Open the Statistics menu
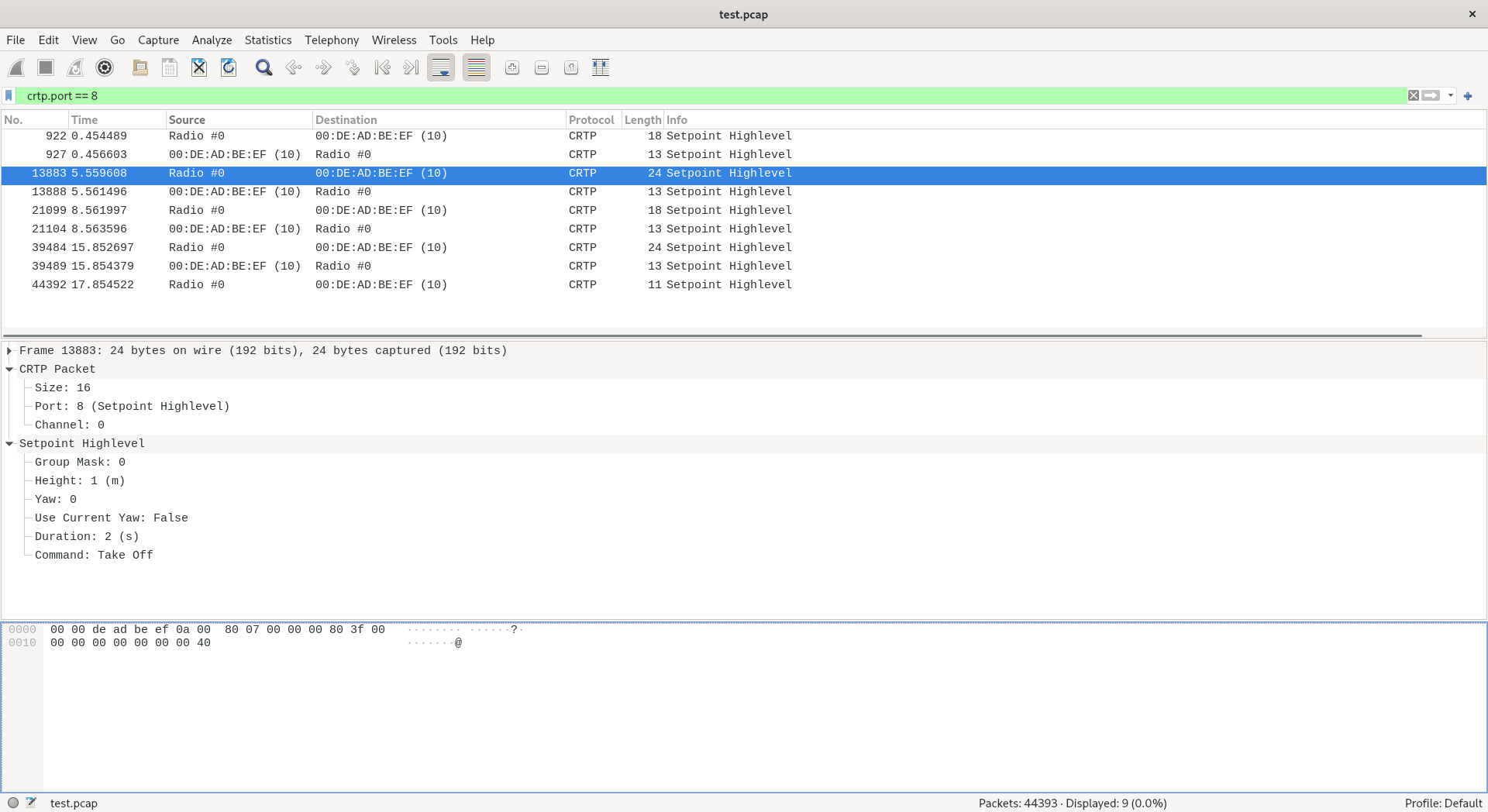This screenshot has height=812, width=1488. pos(267,40)
